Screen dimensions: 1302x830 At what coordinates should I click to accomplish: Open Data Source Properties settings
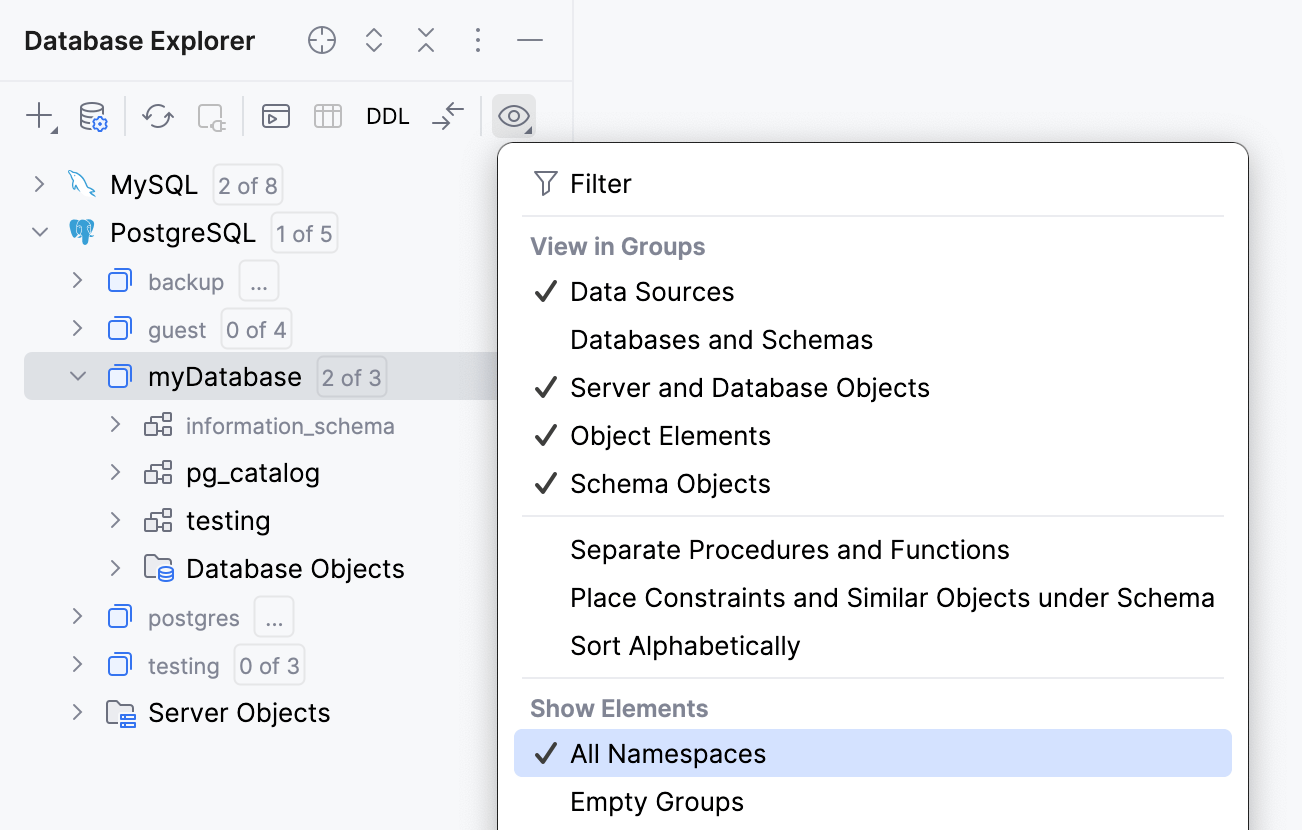click(x=92, y=116)
